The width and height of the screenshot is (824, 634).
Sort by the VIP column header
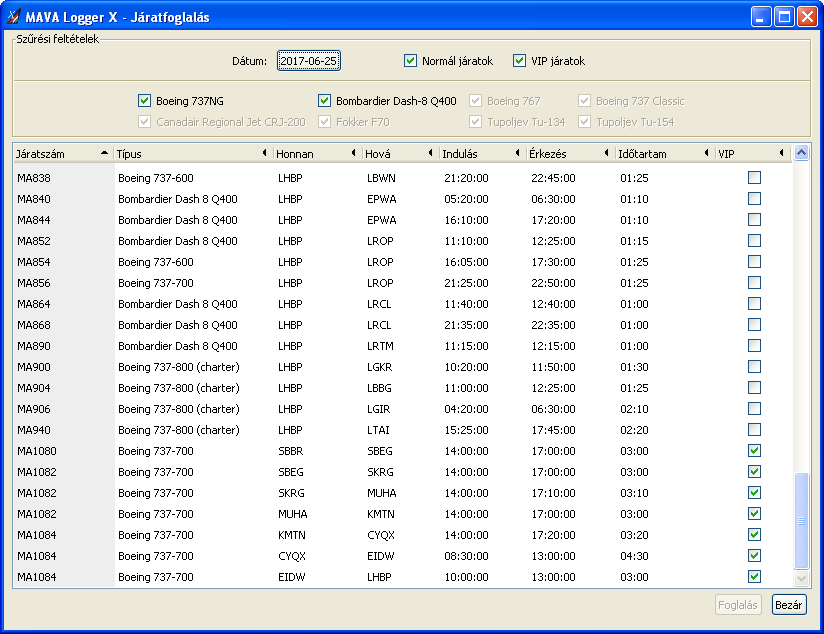[x=753, y=154]
